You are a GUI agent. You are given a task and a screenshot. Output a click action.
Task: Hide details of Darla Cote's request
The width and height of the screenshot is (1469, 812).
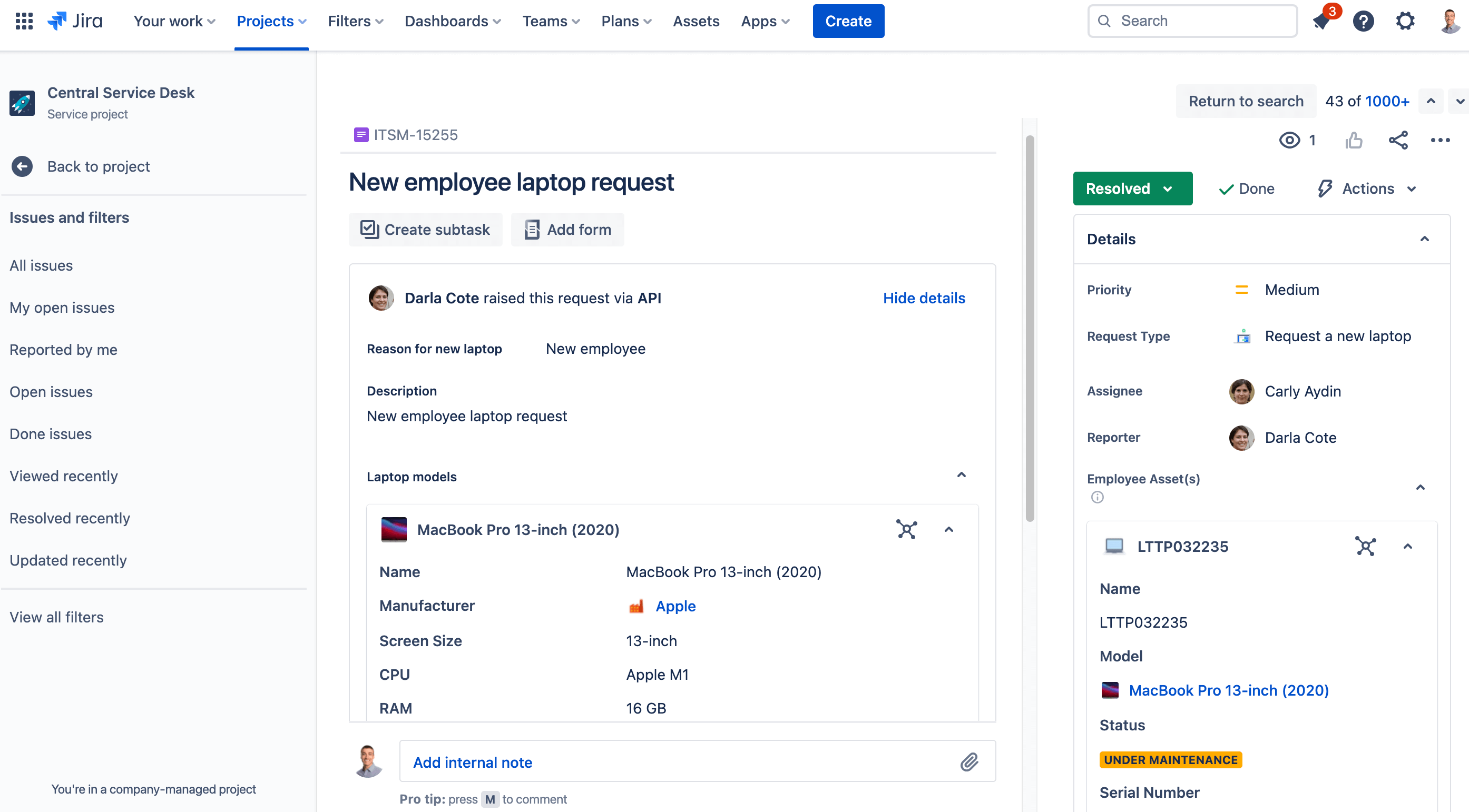pyautogui.click(x=924, y=298)
